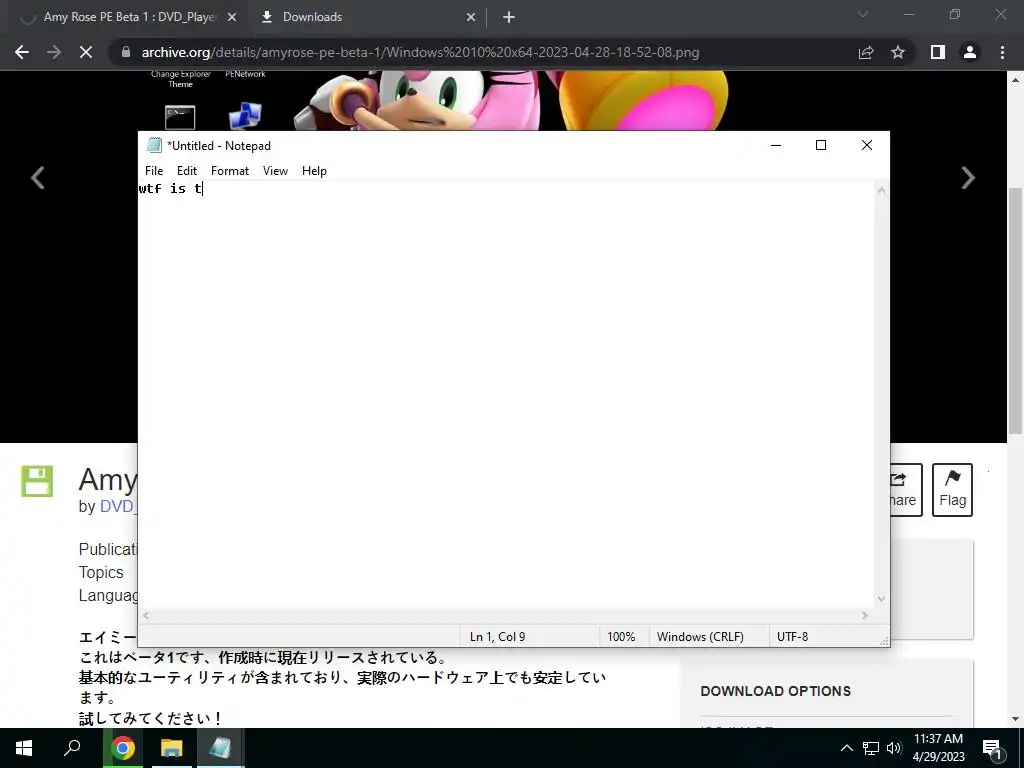Open network status tray icon
The image size is (1024, 768).
[871, 748]
